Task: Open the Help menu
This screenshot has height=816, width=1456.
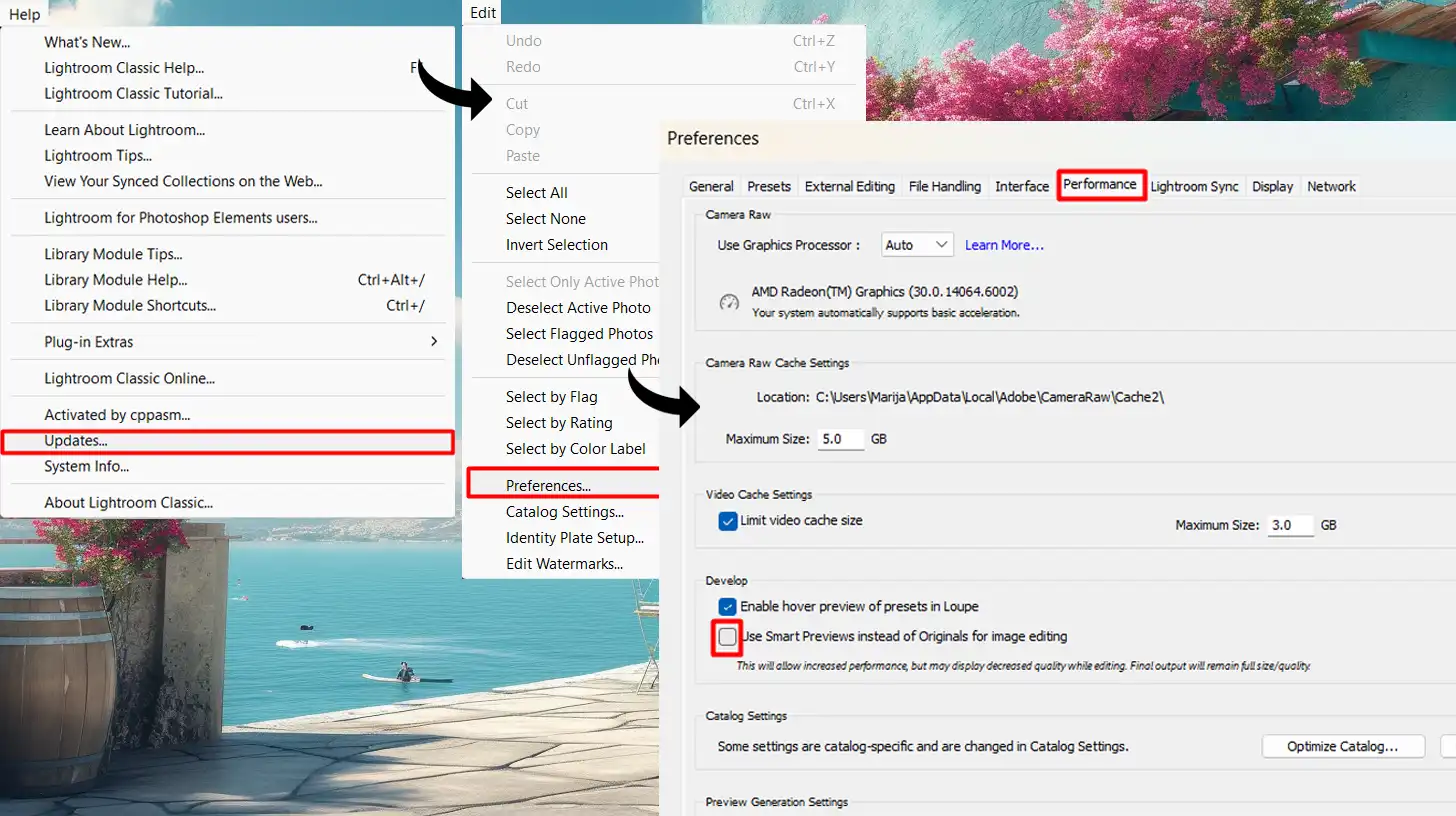Action: pyautogui.click(x=24, y=14)
